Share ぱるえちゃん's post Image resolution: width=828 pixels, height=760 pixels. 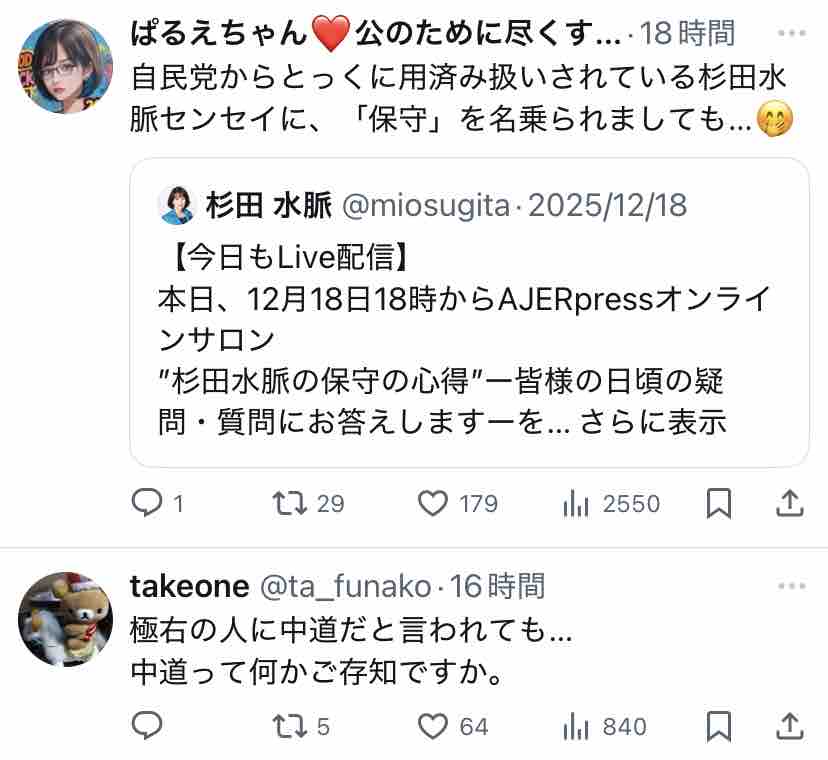tap(790, 503)
